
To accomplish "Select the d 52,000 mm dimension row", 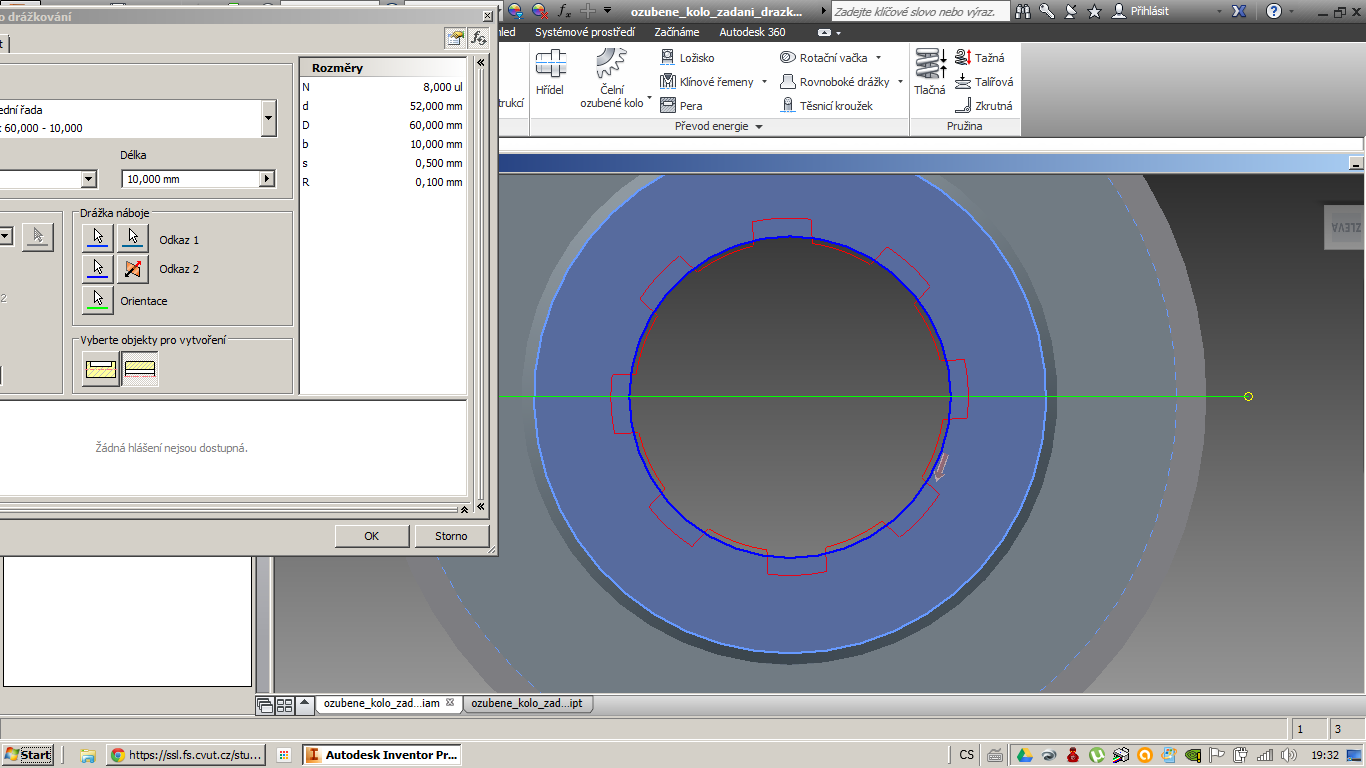I will [383, 106].
